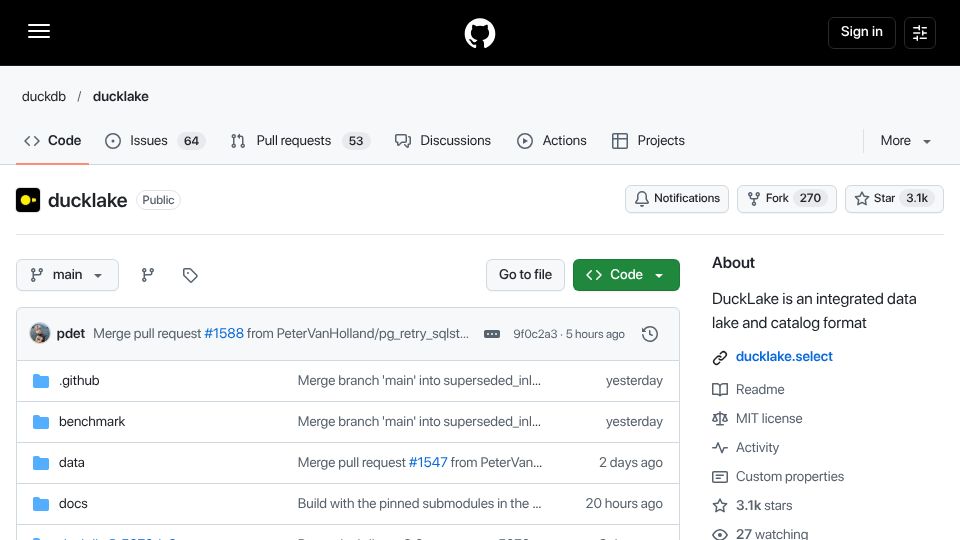
Task: Select the Code tab
Action: tap(53, 141)
